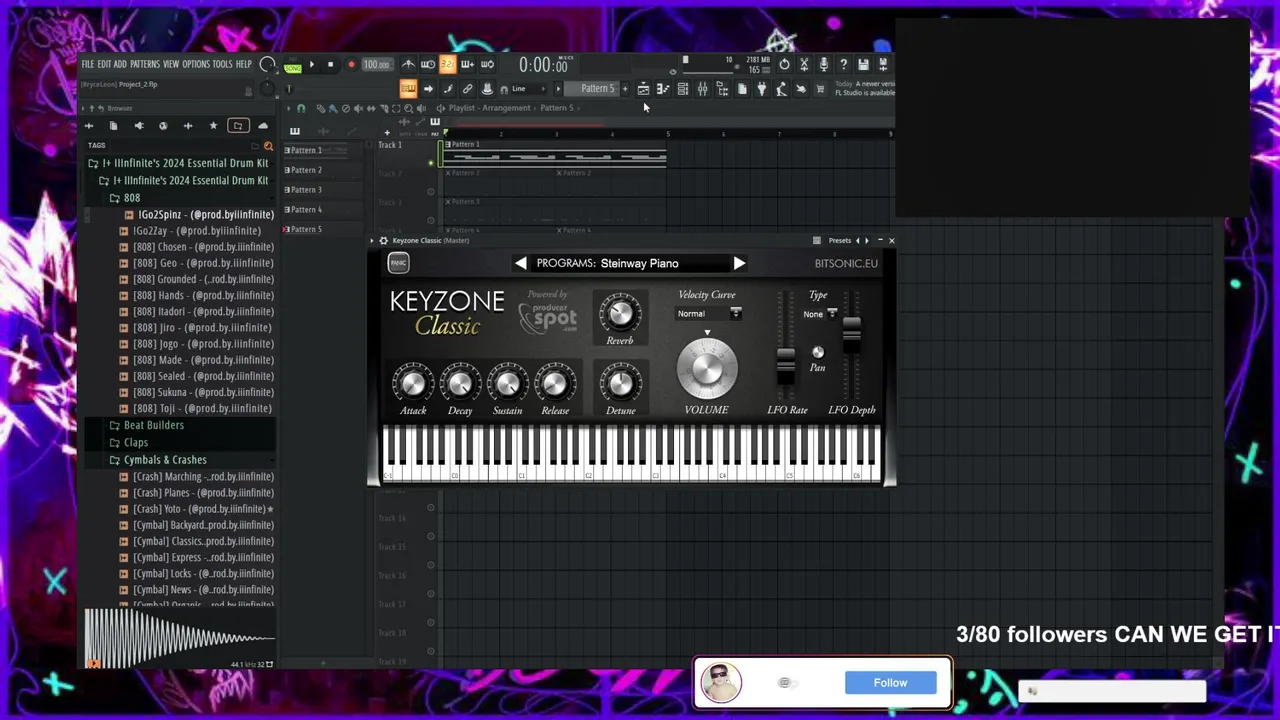Go to next Keyzone program arrow
The width and height of the screenshot is (1280, 720).
(739, 264)
